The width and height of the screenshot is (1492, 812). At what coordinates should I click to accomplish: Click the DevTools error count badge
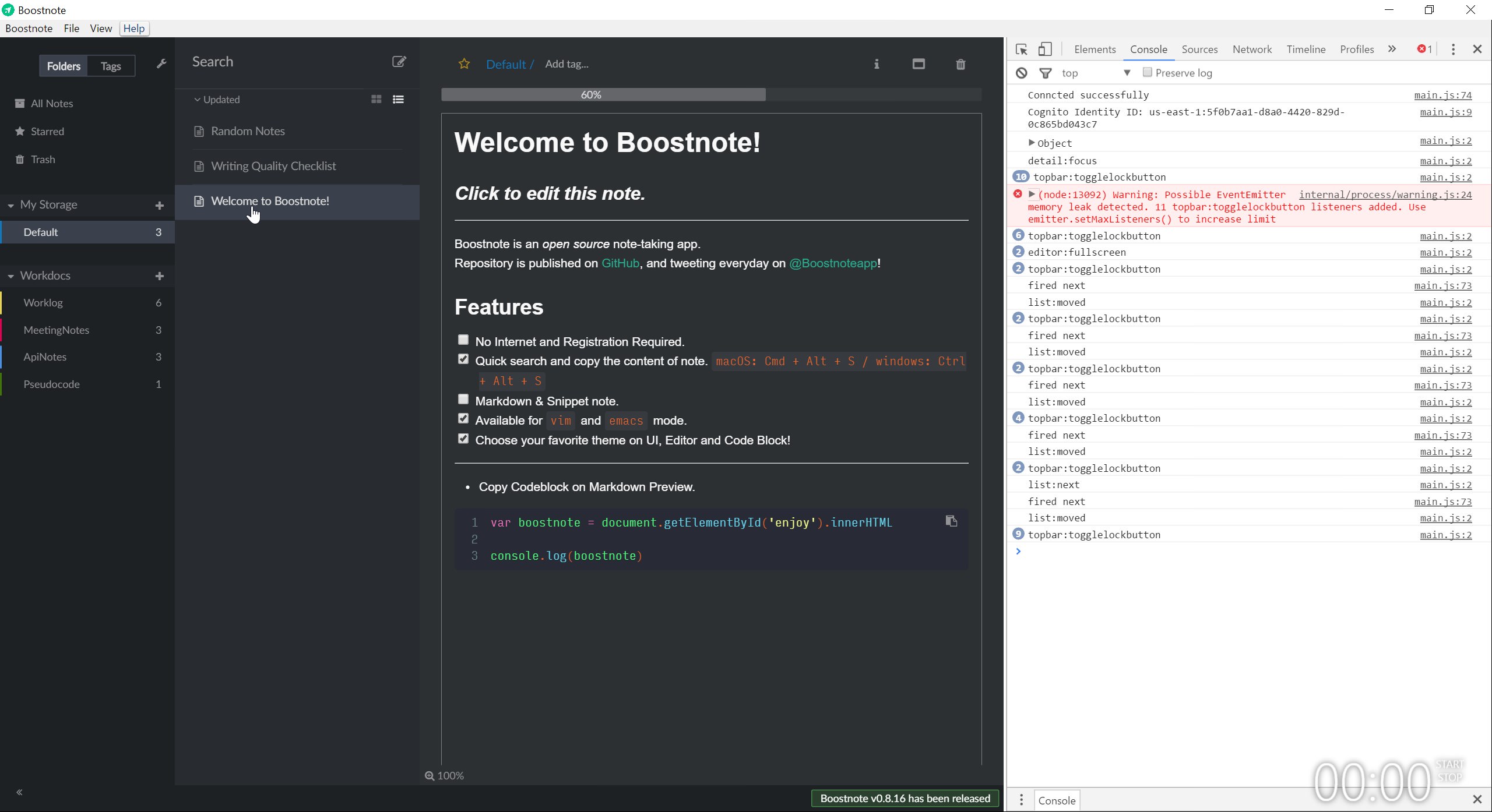1425,50
